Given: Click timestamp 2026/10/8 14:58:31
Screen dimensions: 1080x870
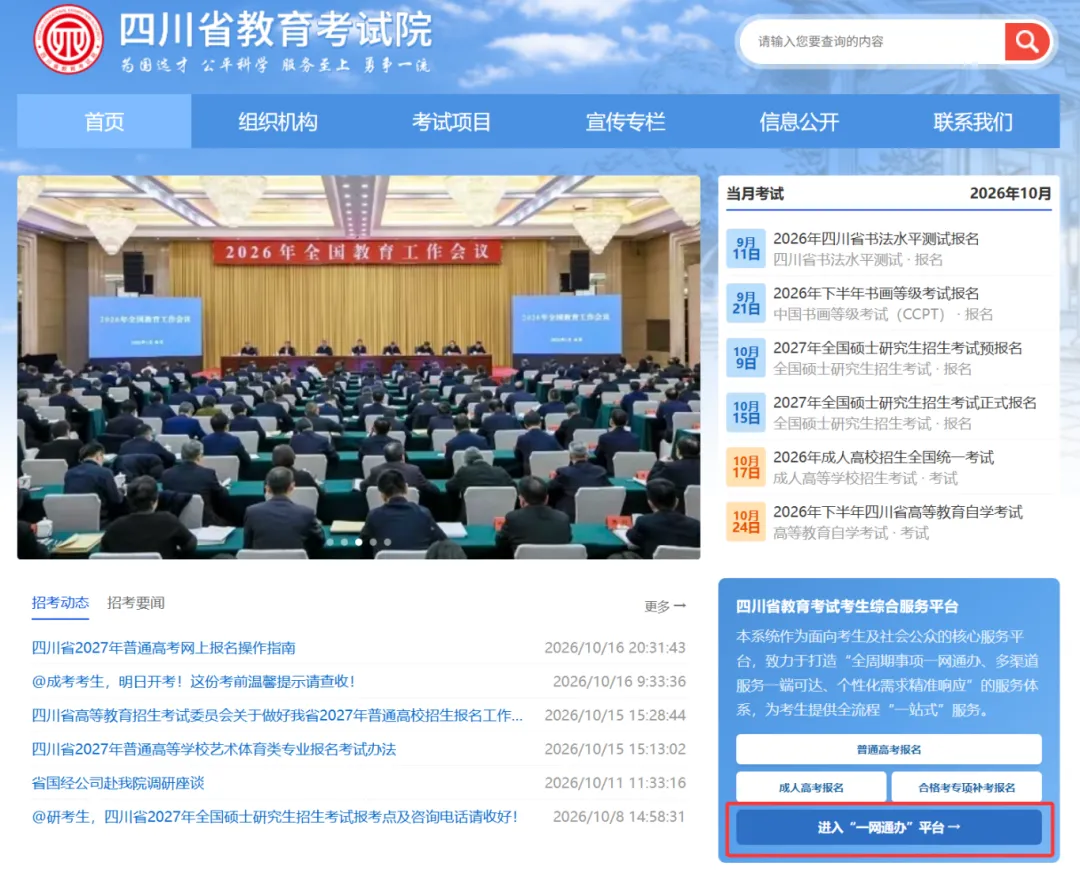Looking at the screenshot, I should click(619, 817).
